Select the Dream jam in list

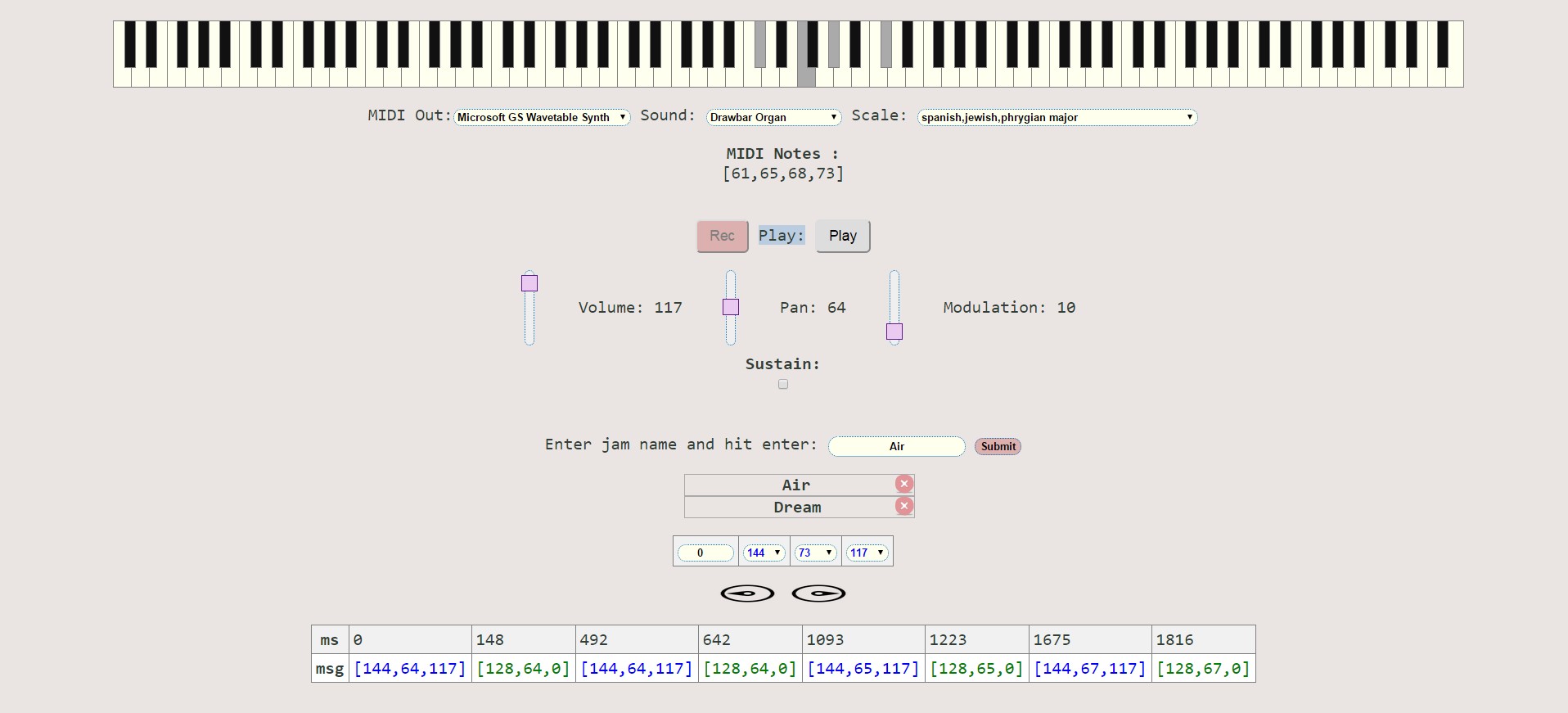coord(797,507)
